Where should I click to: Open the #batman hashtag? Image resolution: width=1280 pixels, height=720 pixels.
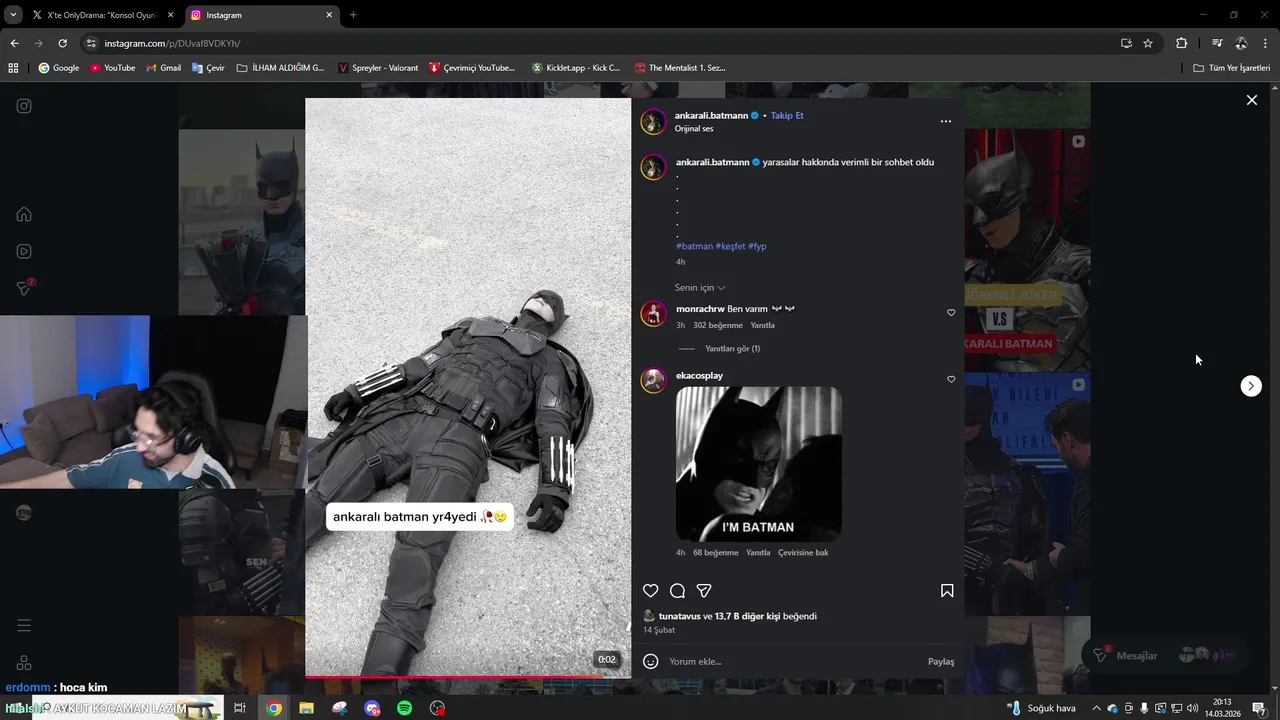694,246
